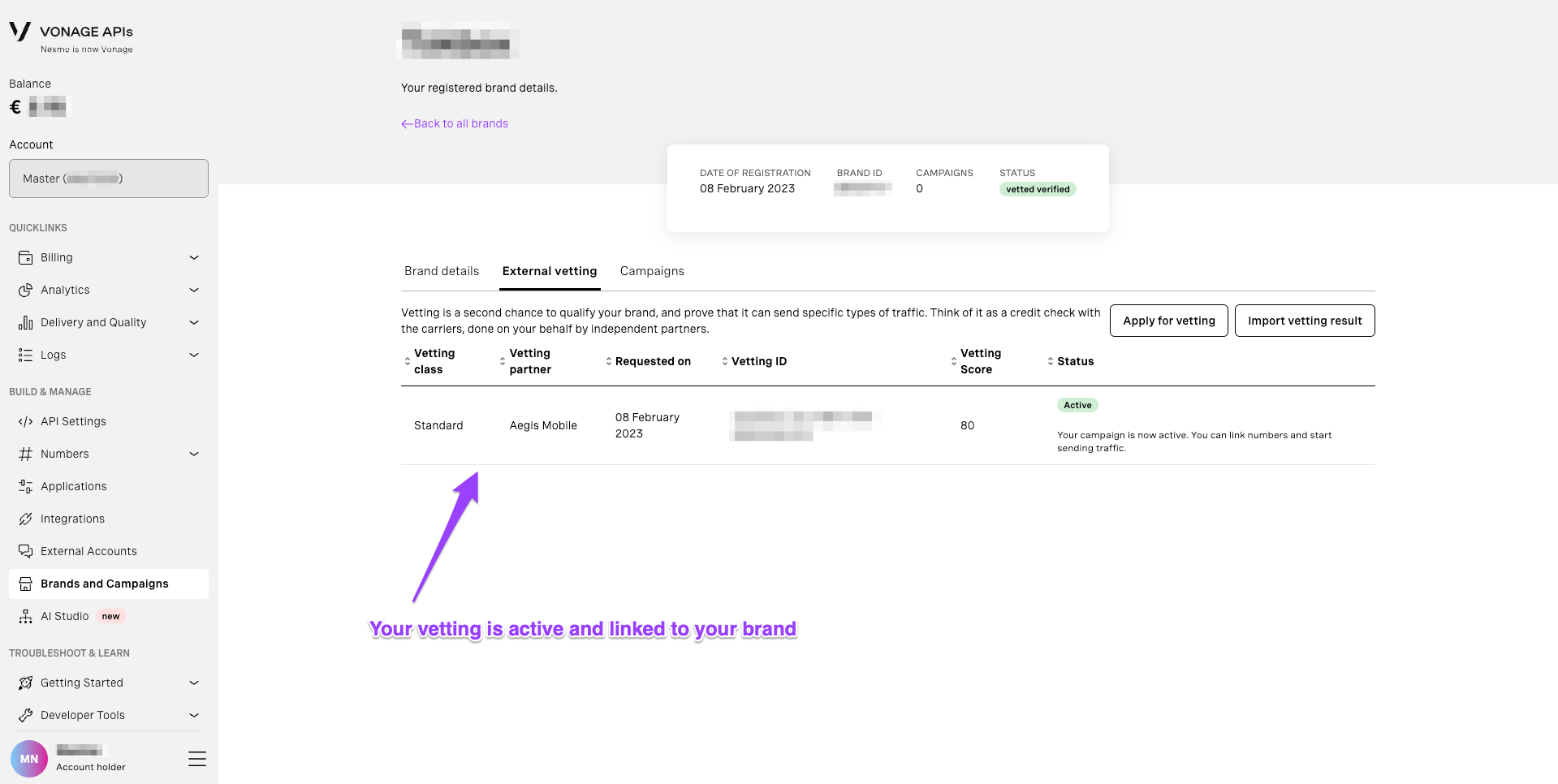Click the Vonage APIs logo
Image resolution: width=1558 pixels, height=784 pixels.
[71, 37]
